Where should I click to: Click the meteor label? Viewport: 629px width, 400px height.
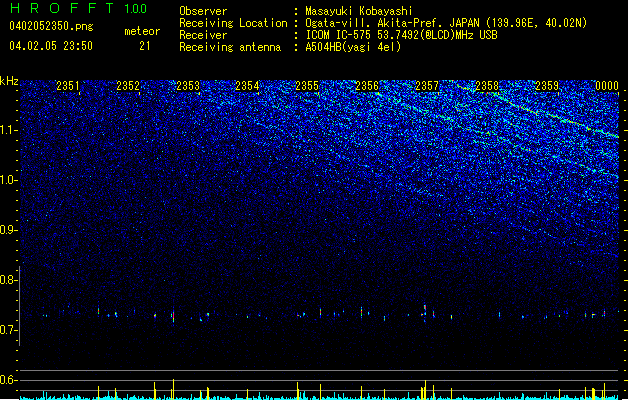coord(142,31)
